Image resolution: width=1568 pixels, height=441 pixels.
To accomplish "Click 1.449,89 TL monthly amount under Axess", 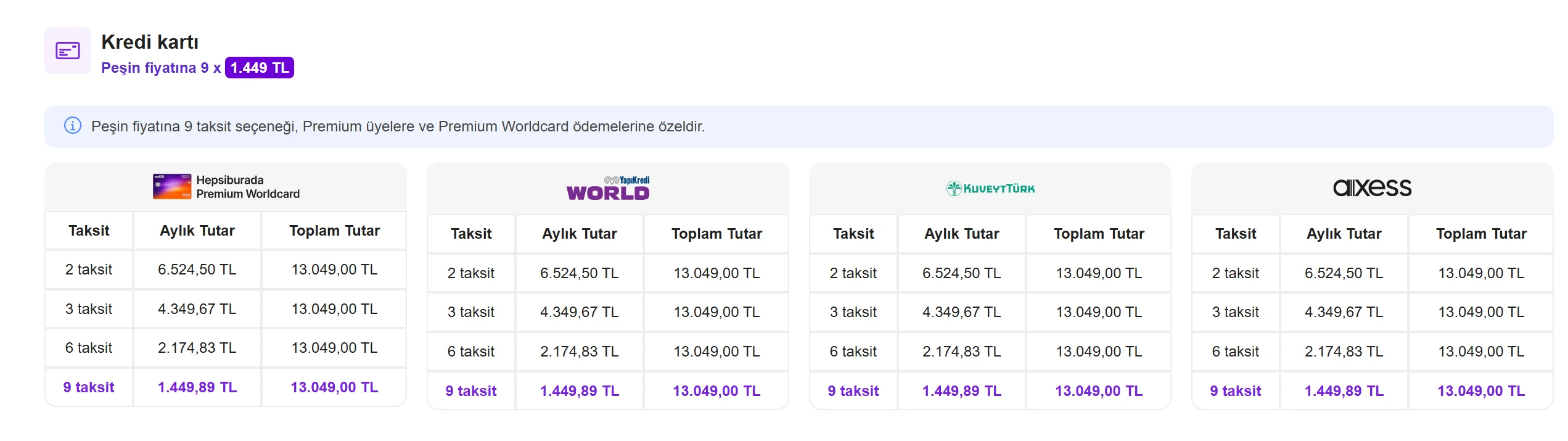I will 1344,391.
